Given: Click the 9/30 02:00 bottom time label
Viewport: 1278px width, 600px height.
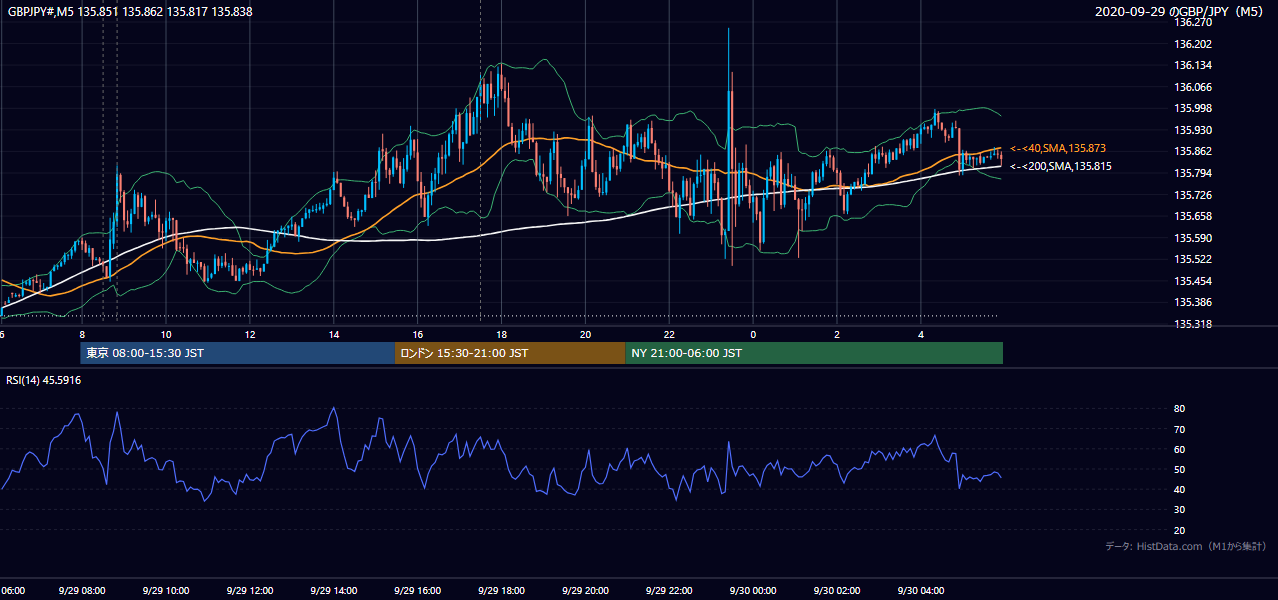Looking at the screenshot, I should point(838,591).
